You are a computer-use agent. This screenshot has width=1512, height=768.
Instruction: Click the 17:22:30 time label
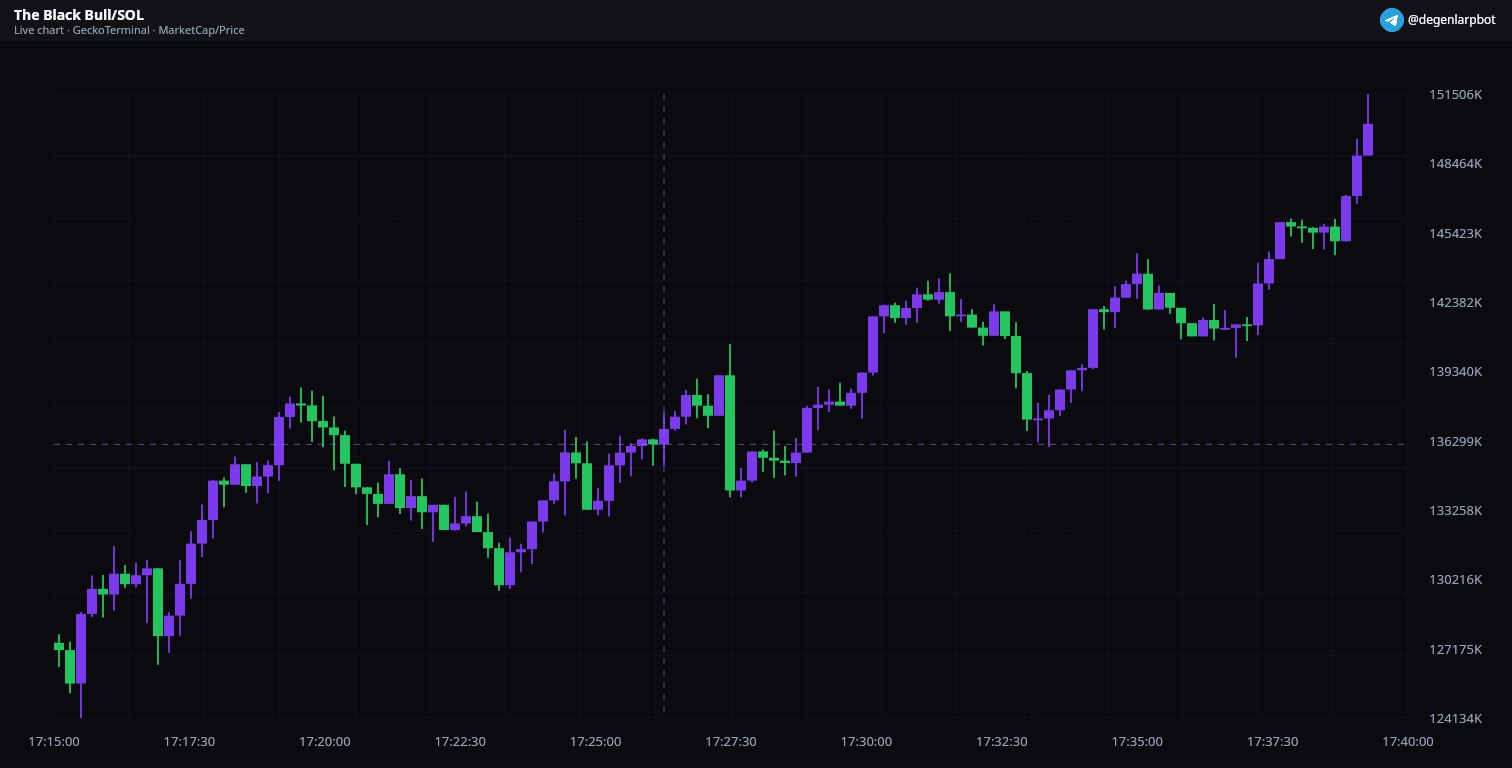point(460,742)
